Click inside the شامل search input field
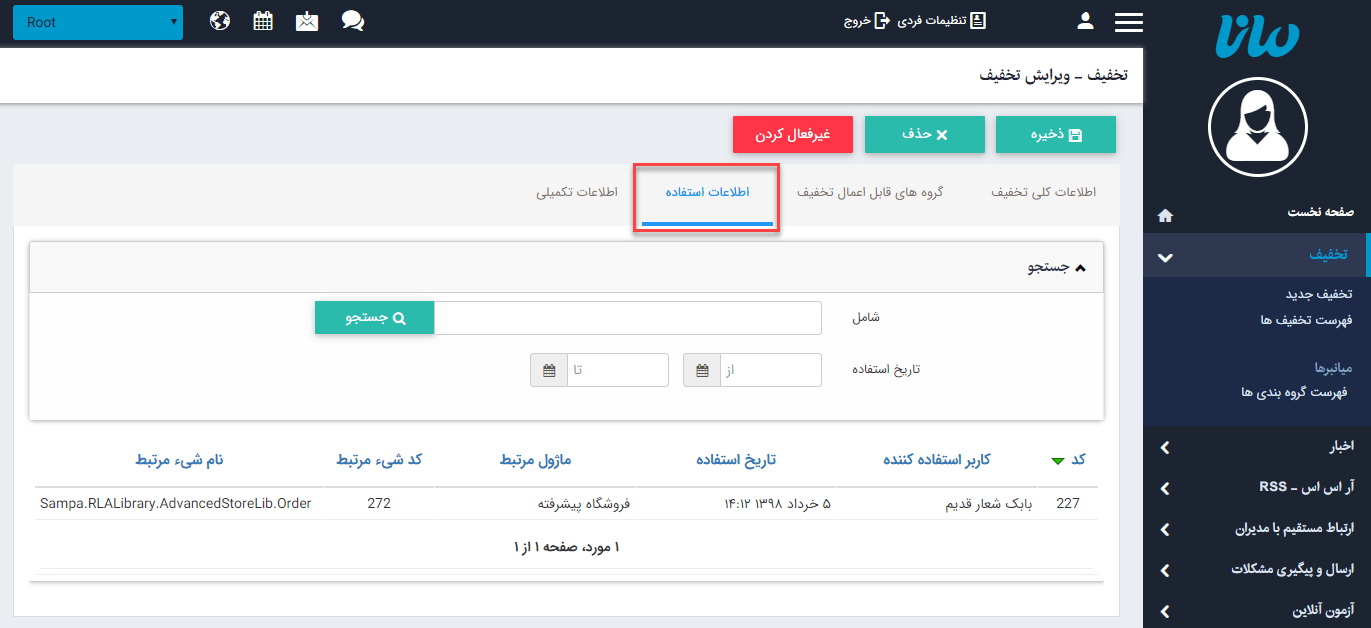 click(628, 317)
